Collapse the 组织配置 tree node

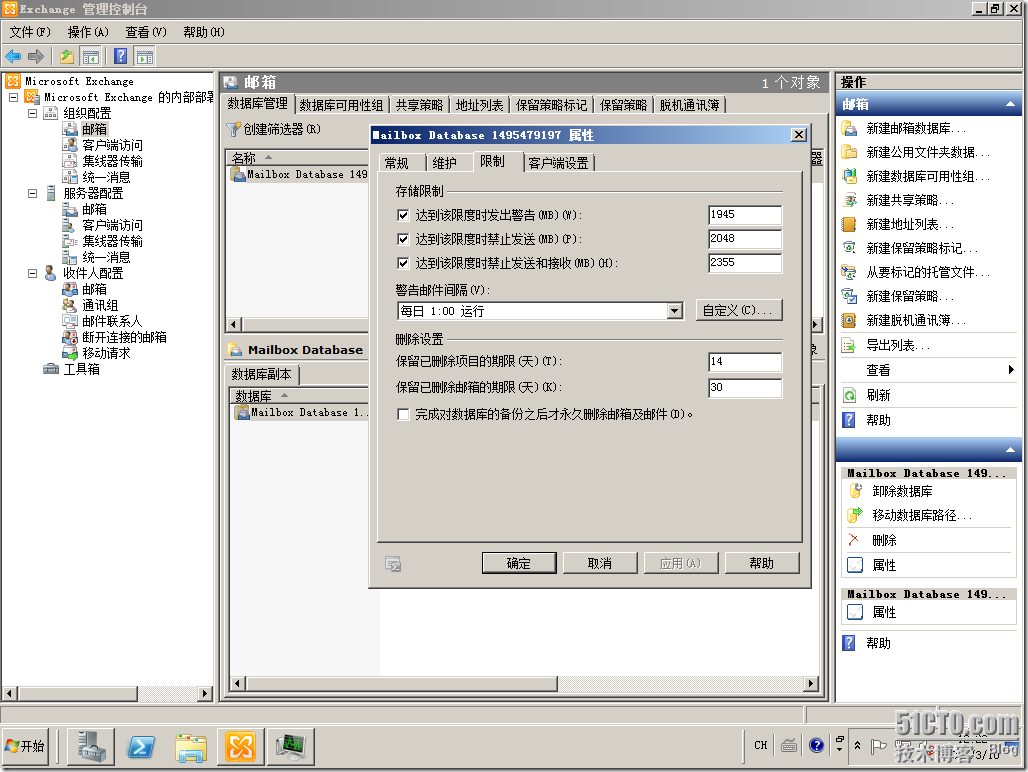point(33,112)
